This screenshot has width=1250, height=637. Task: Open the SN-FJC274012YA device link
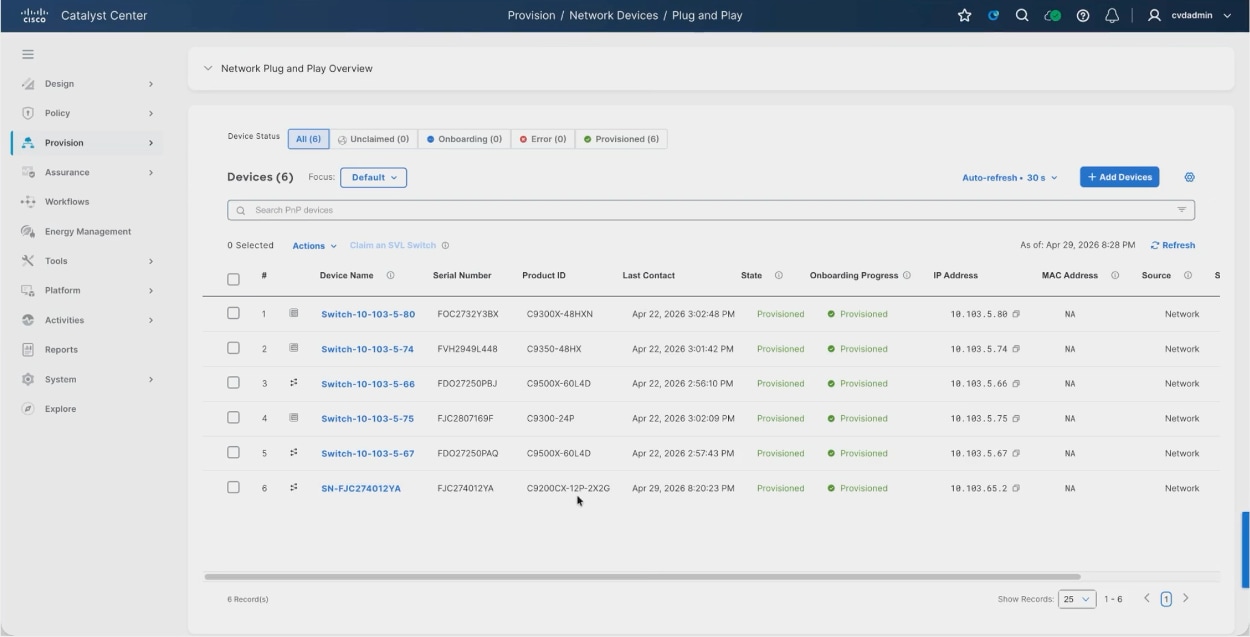point(361,489)
